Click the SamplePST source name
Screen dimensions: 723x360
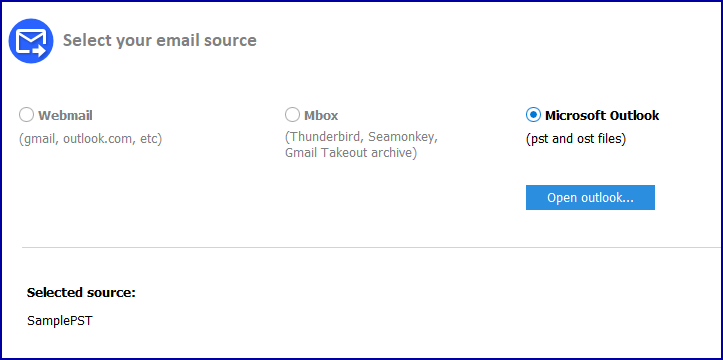(60, 321)
